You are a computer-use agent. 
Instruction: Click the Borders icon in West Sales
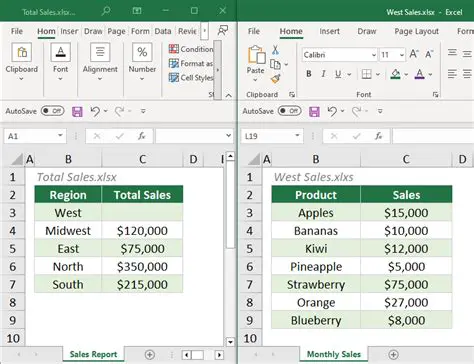(x=367, y=74)
